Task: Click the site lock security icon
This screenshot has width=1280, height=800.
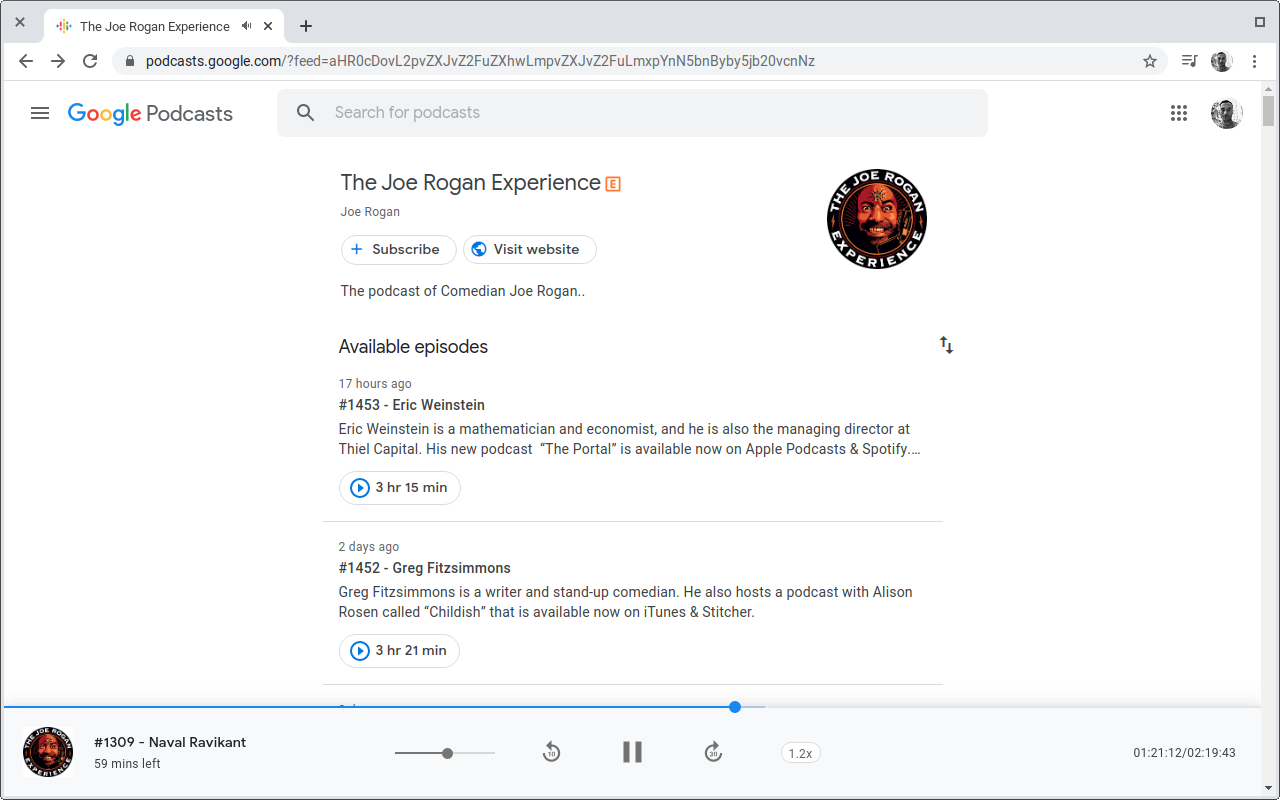Action: coord(130,61)
